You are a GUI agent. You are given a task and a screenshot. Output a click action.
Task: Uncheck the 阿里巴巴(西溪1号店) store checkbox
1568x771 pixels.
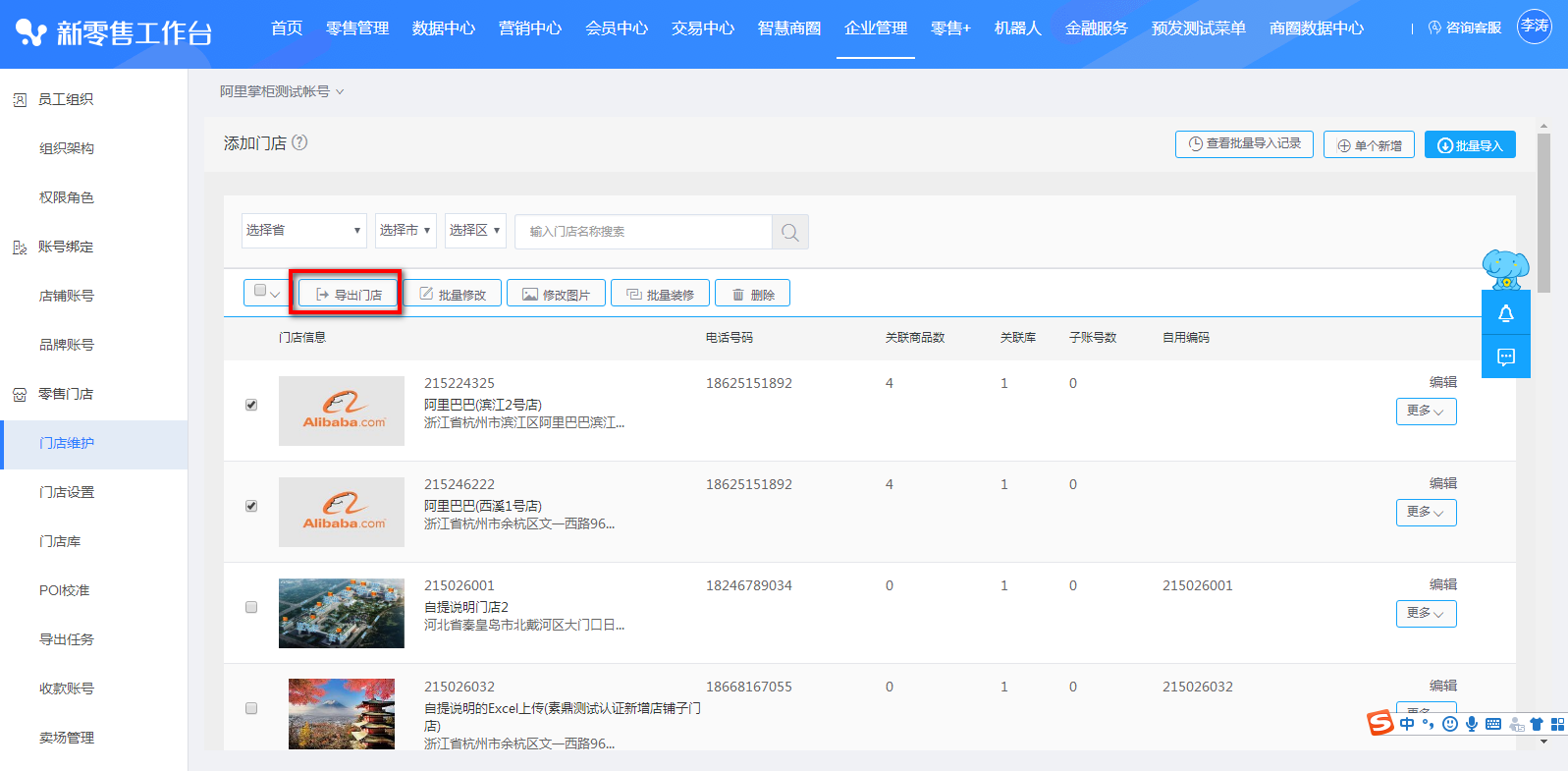coord(251,506)
